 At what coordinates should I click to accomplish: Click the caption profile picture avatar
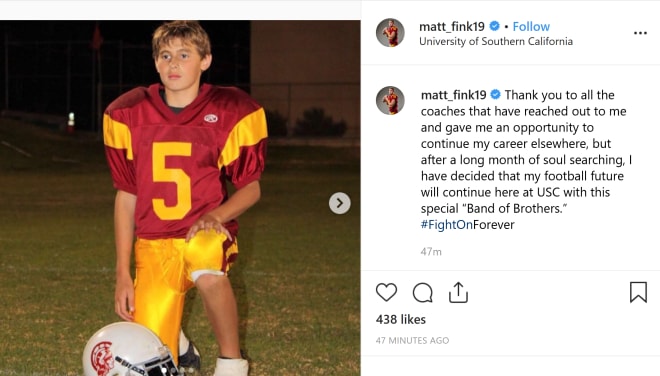pyautogui.click(x=390, y=101)
